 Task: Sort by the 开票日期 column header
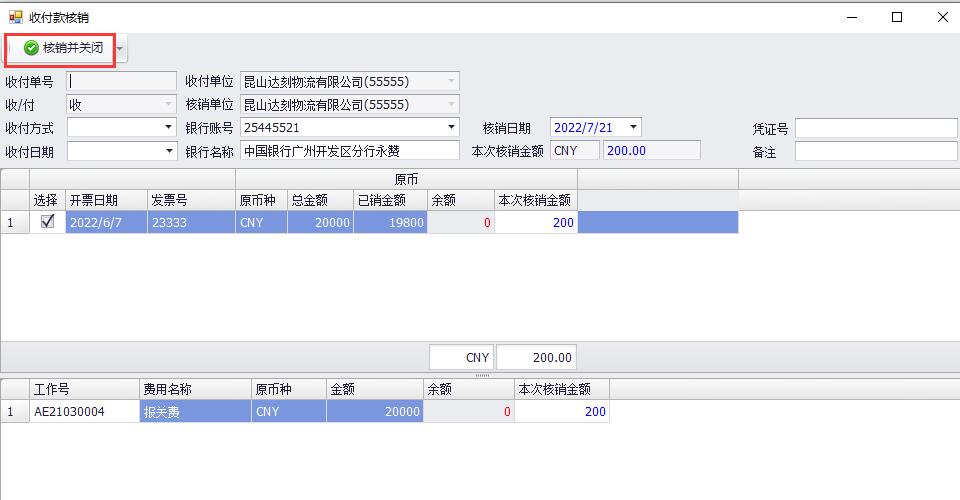(x=106, y=200)
